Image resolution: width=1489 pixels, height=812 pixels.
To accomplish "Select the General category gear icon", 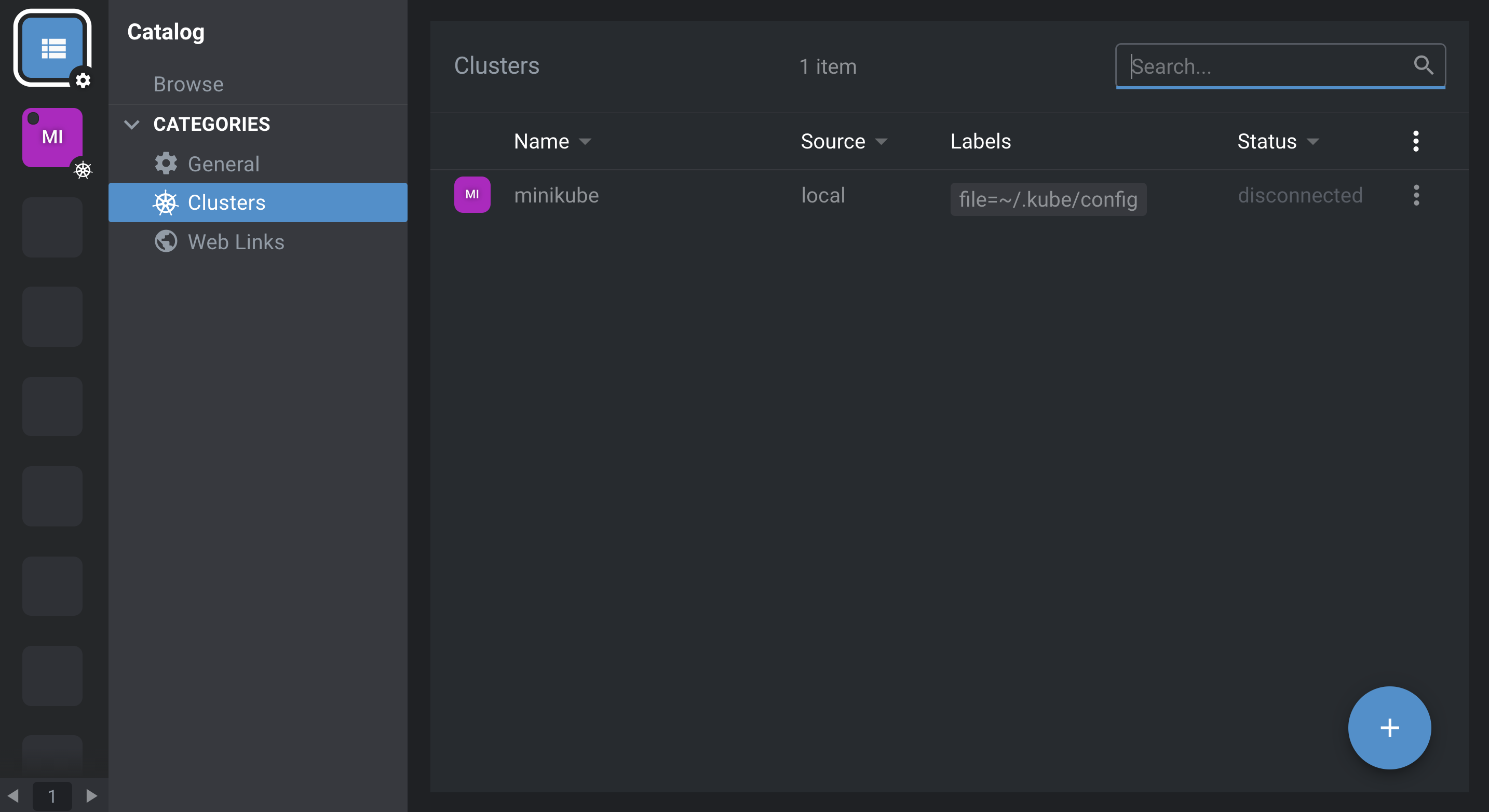I will click(165, 164).
